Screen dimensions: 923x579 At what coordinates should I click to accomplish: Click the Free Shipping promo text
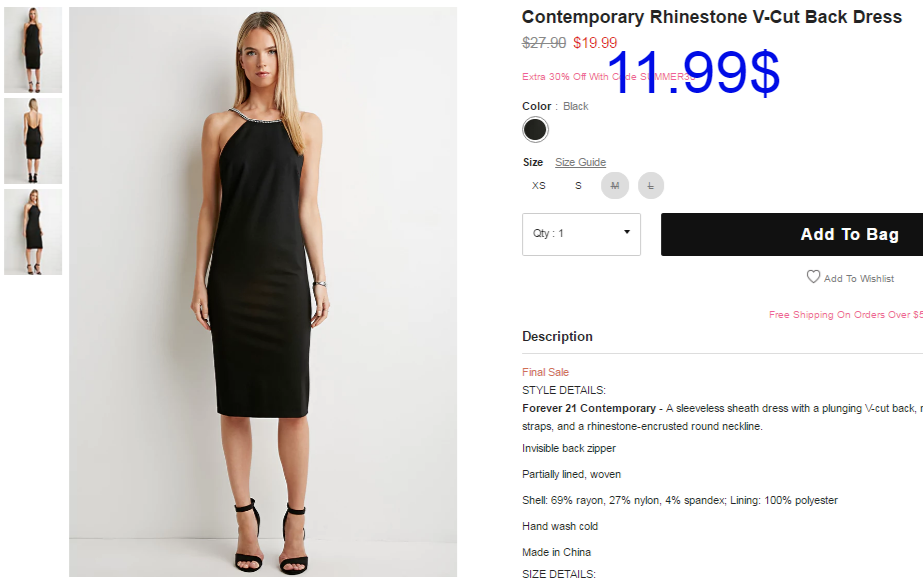pos(846,315)
